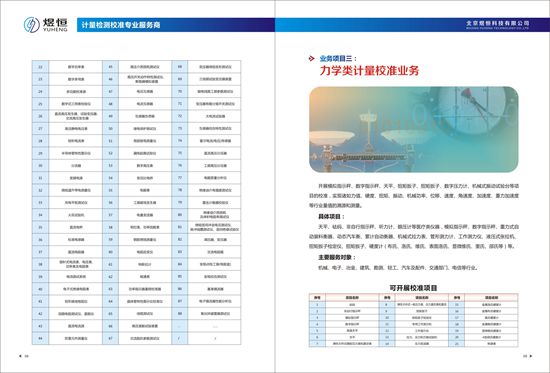Click the red chevron before 业务项目三

point(311,59)
